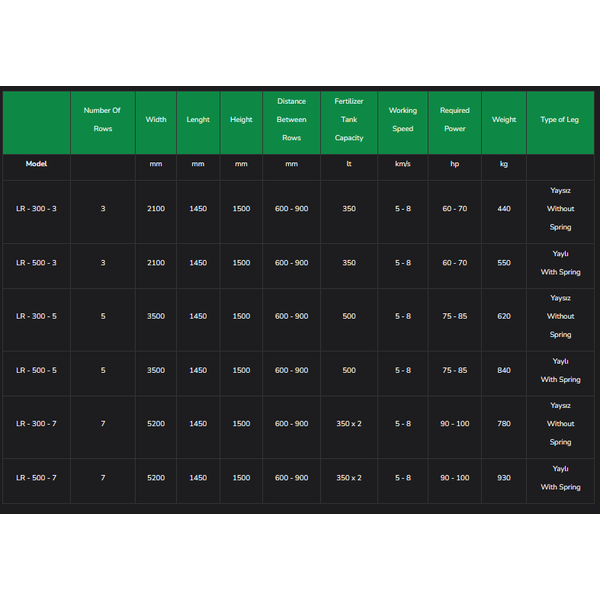Screen dimensions: 600x600
Task: Click 'Yaylı With Spring' in LR - 500 - 7 row
Action: click(x=560, y=478)
